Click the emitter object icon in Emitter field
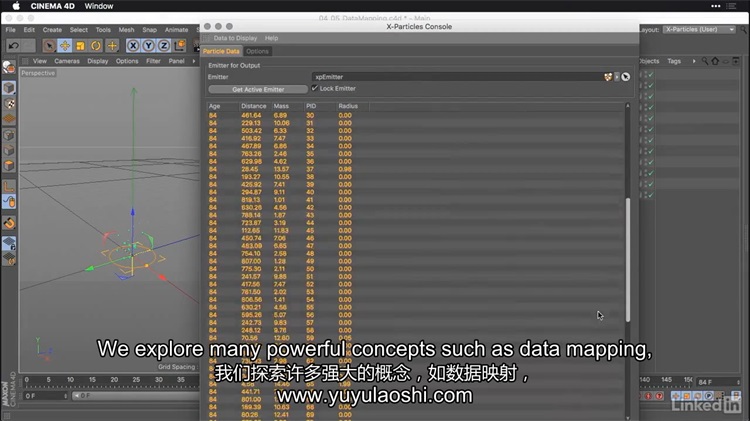The height and width of the screenshot is (421, 750). pos(608,77)
